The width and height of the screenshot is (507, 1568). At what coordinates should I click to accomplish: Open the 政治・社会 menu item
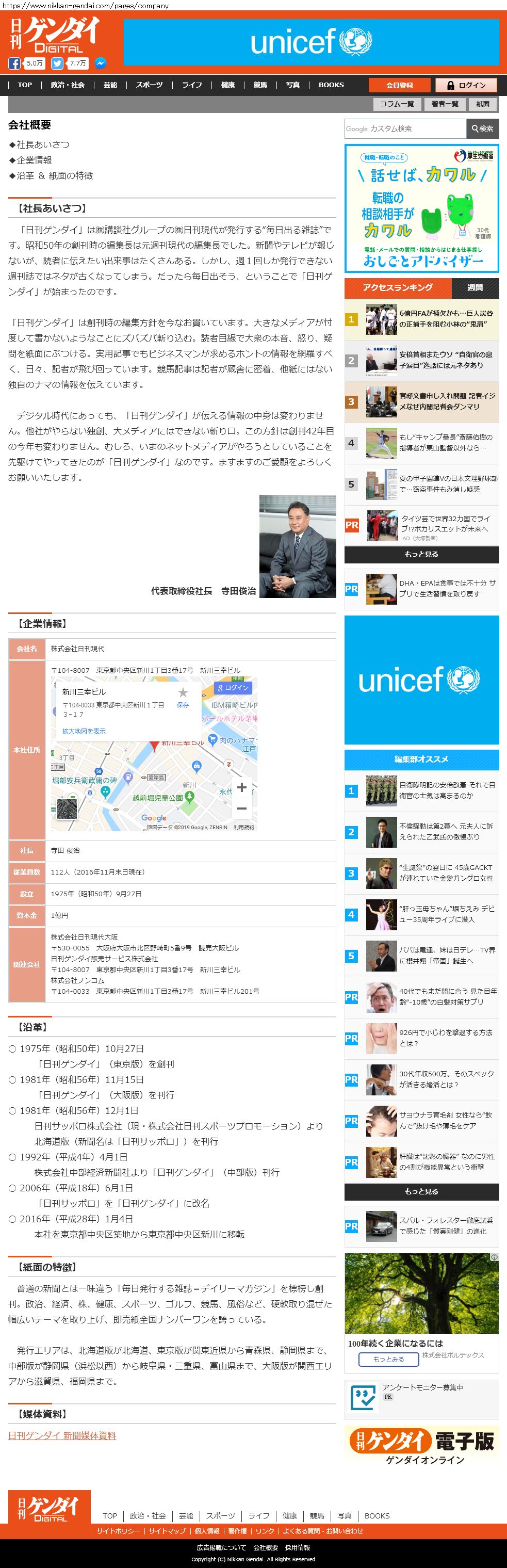(68, 85)
